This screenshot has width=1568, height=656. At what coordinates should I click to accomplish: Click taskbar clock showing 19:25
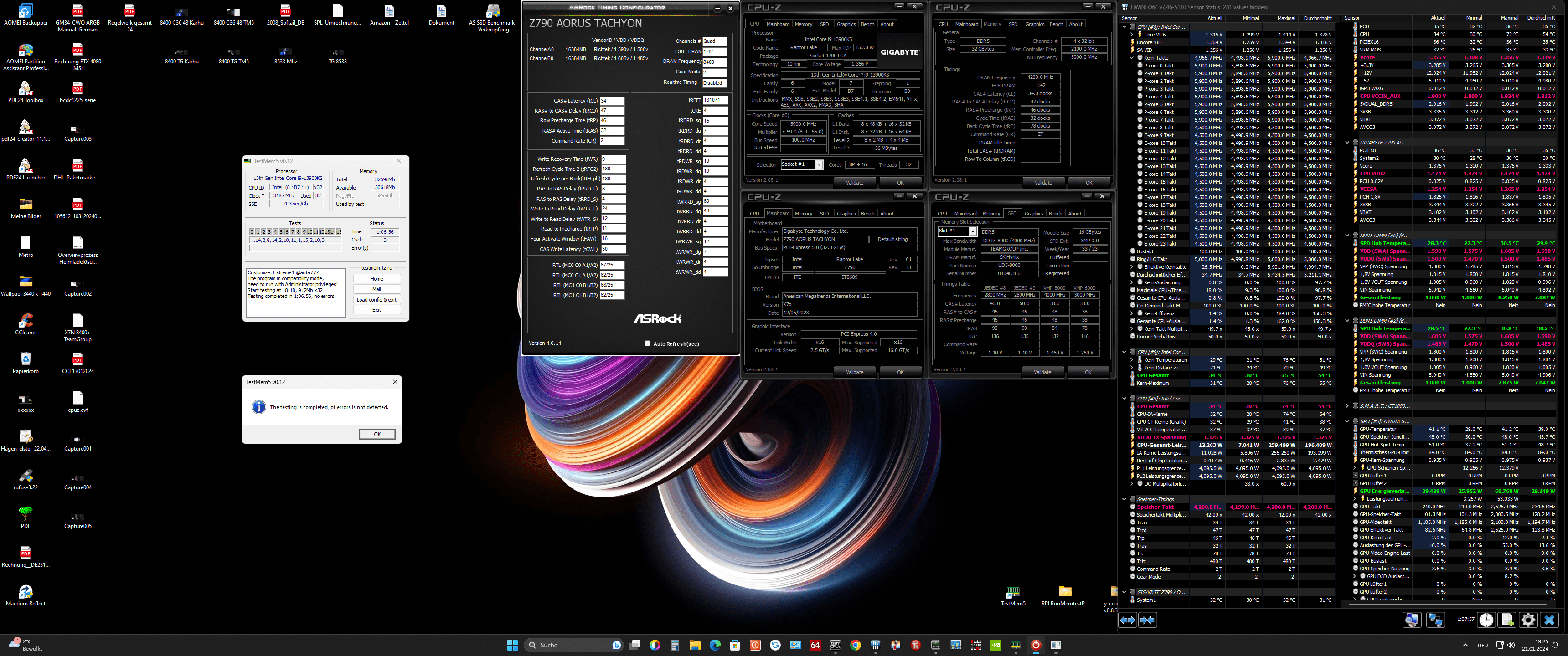click(1535, 645)
